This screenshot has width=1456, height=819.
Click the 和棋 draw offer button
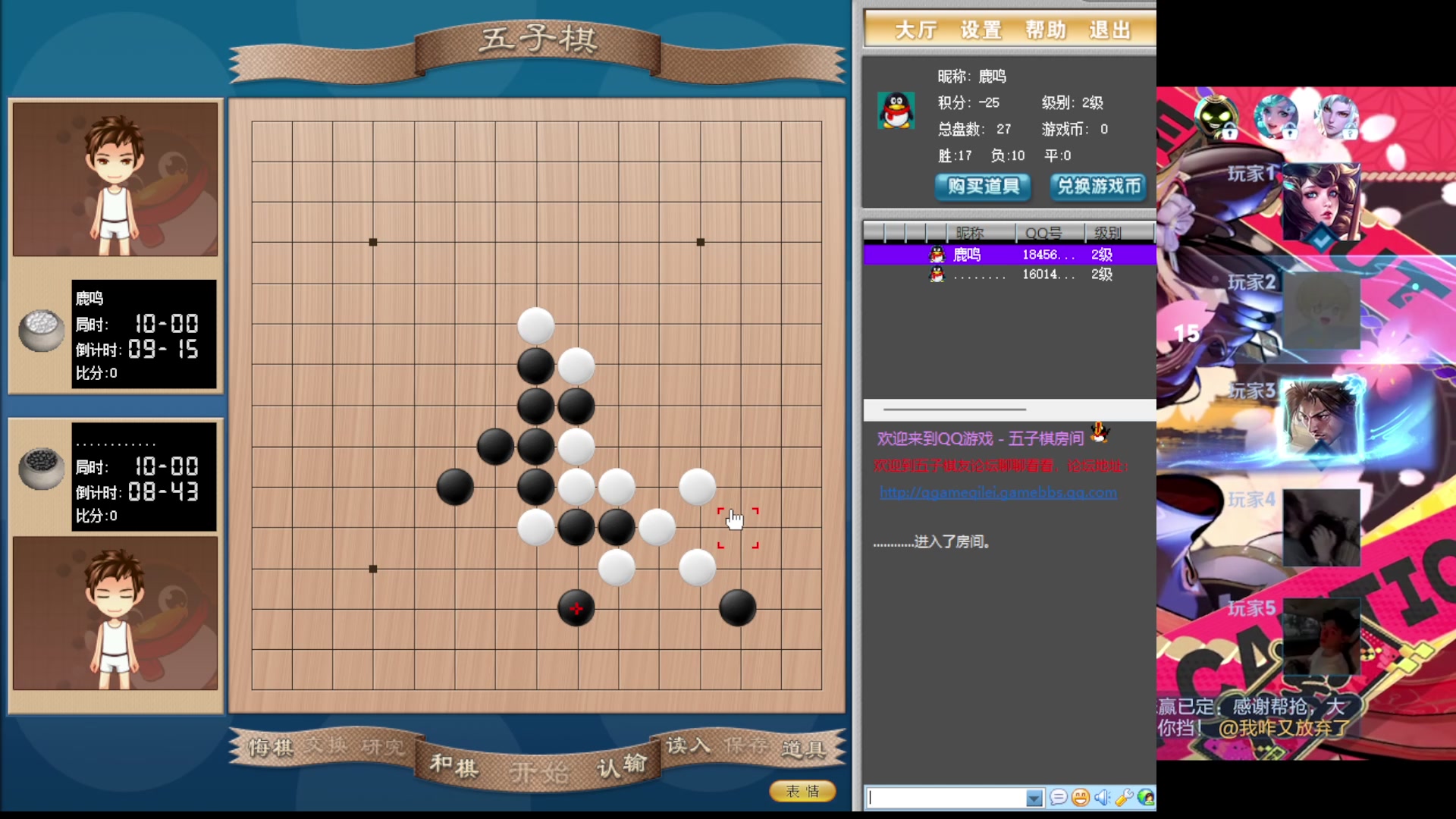coord(454,766)
